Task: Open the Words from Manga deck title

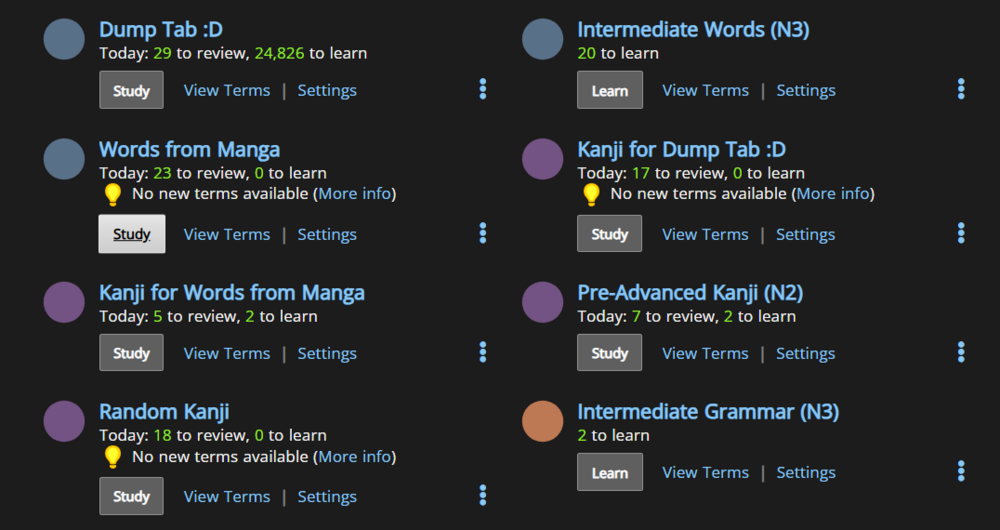Action: [189, 150]
